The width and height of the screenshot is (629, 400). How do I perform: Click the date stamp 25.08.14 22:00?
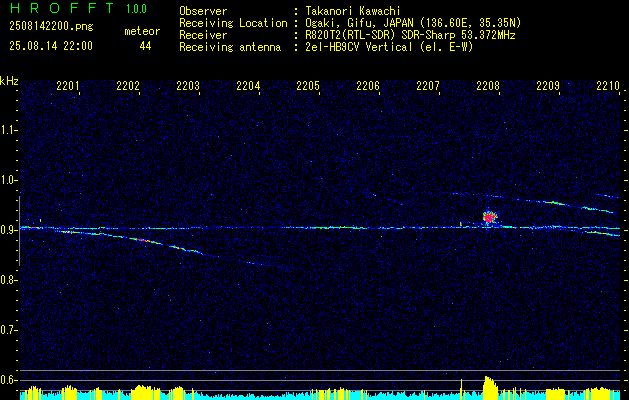[x=51, y=46]
